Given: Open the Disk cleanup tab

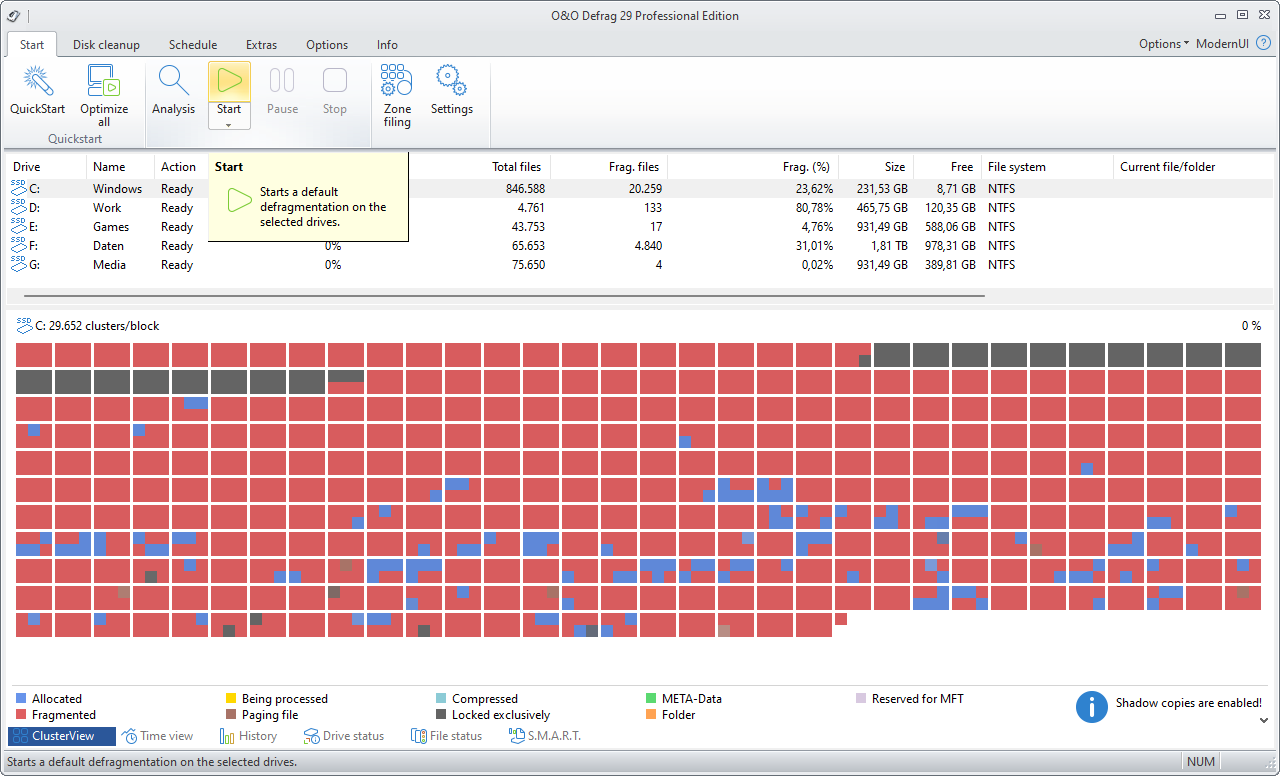Looking at the screenshot, I should tap(106, 44).
